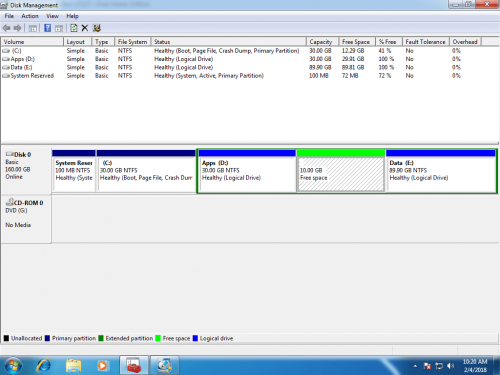Image resolution: width=500 pixels, height=375 pixels.
Task: Open the volume speaker tray icon
Action: tap(450, 366)
